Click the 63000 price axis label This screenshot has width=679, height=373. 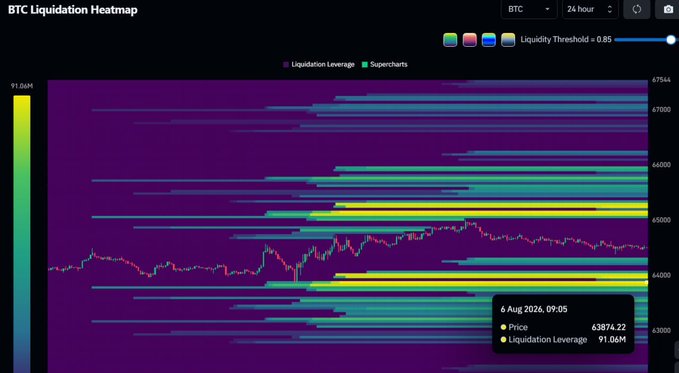click(661, 330)
